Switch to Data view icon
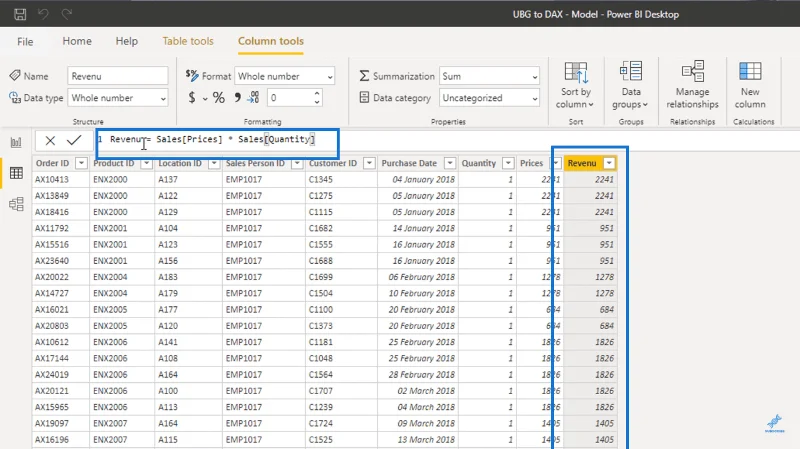The height and width of the screenshot is (449, 800). pos(16,173)
